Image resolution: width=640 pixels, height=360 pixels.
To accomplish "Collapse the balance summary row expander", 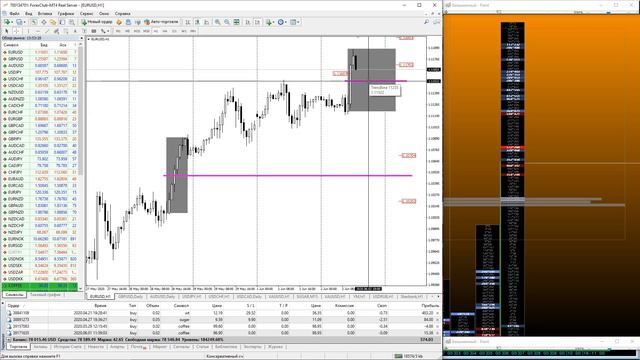I will pos(9,340).
